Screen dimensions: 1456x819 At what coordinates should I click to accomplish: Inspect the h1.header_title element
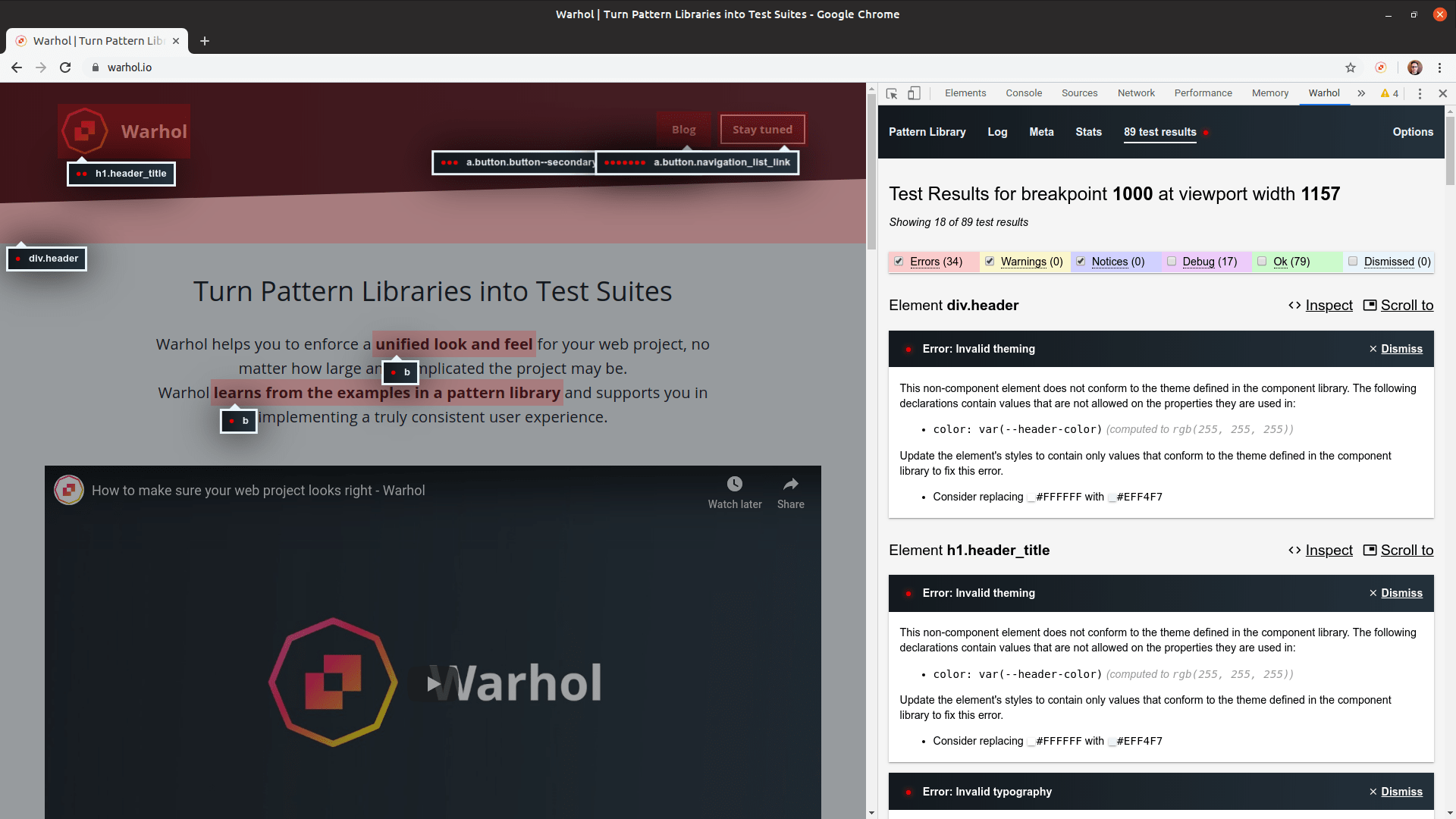pyautogui.click(x=1320, y=550)
